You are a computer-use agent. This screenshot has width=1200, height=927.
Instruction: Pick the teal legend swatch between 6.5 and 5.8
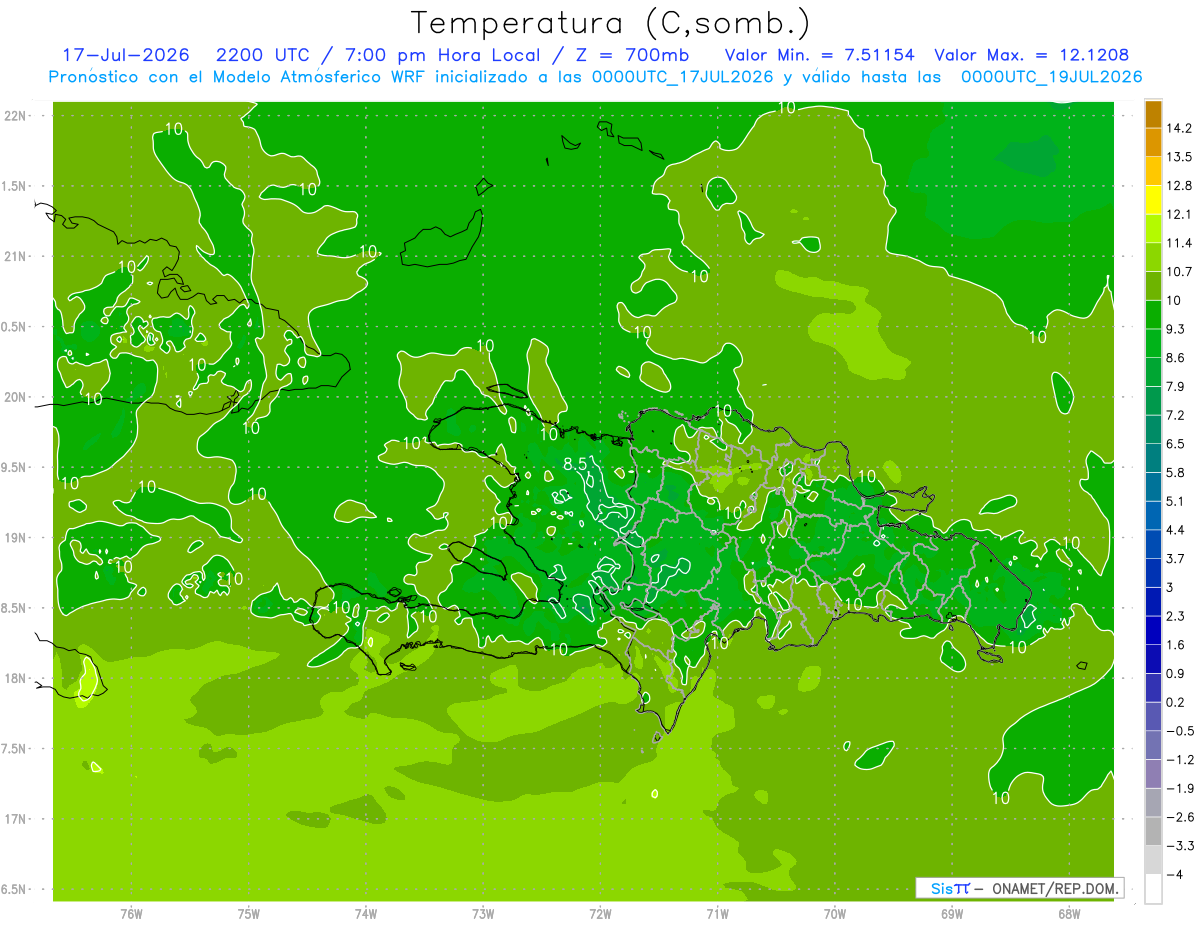pos(1153,458)
